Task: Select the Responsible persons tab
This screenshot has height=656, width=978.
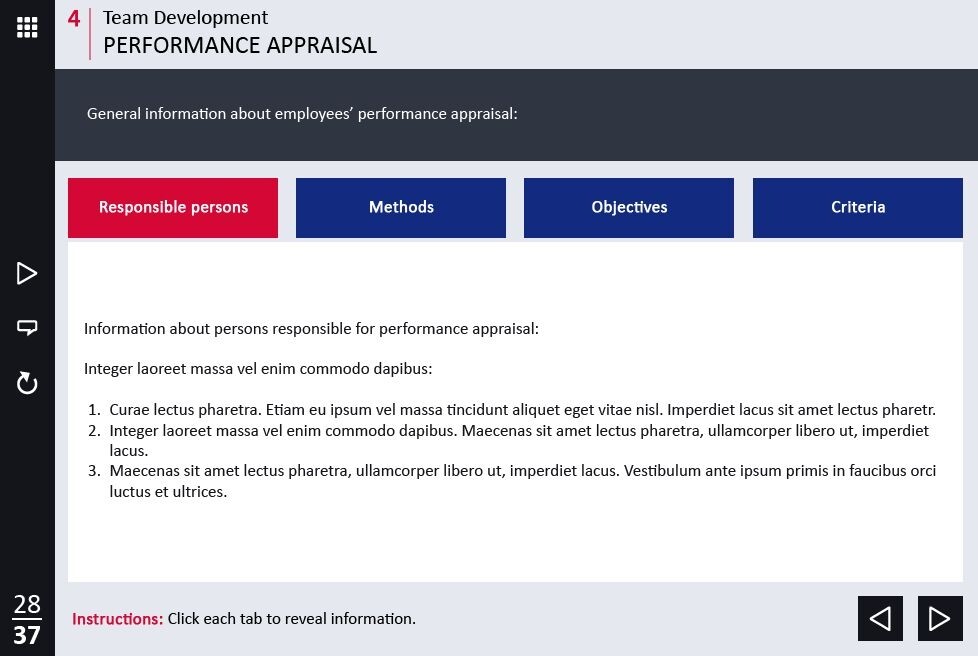Action: coord(173,208)
